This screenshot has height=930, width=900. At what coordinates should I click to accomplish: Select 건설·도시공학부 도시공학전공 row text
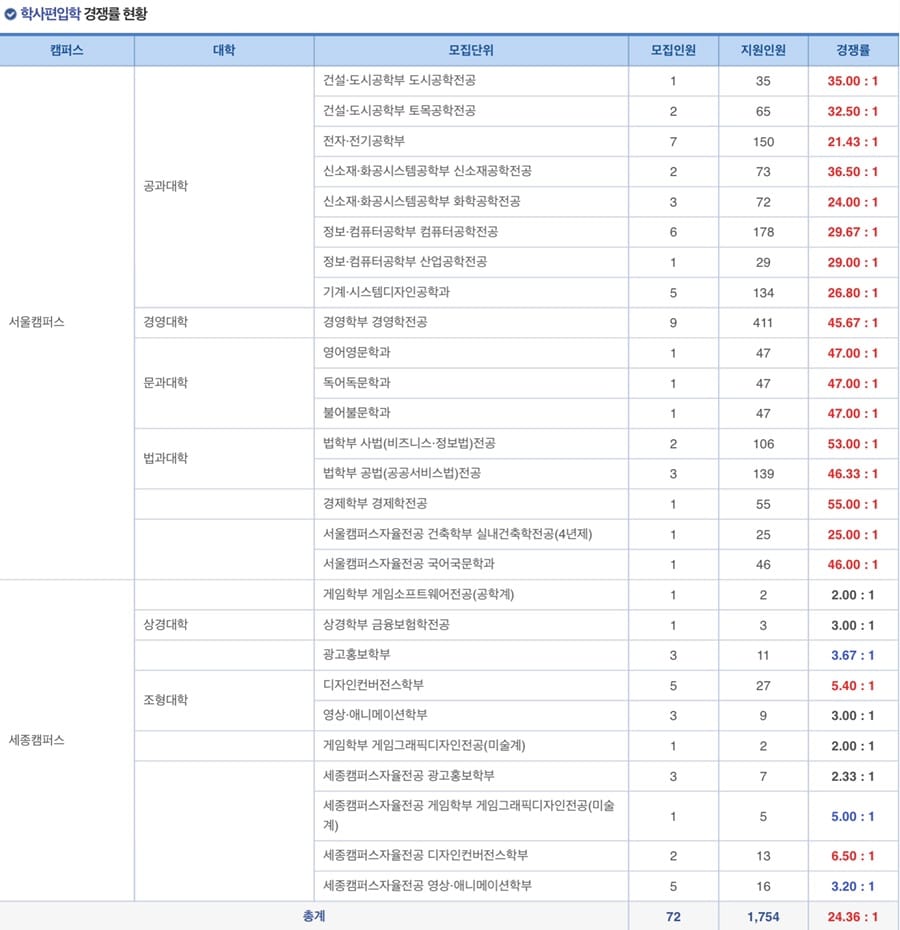(399, 80)
